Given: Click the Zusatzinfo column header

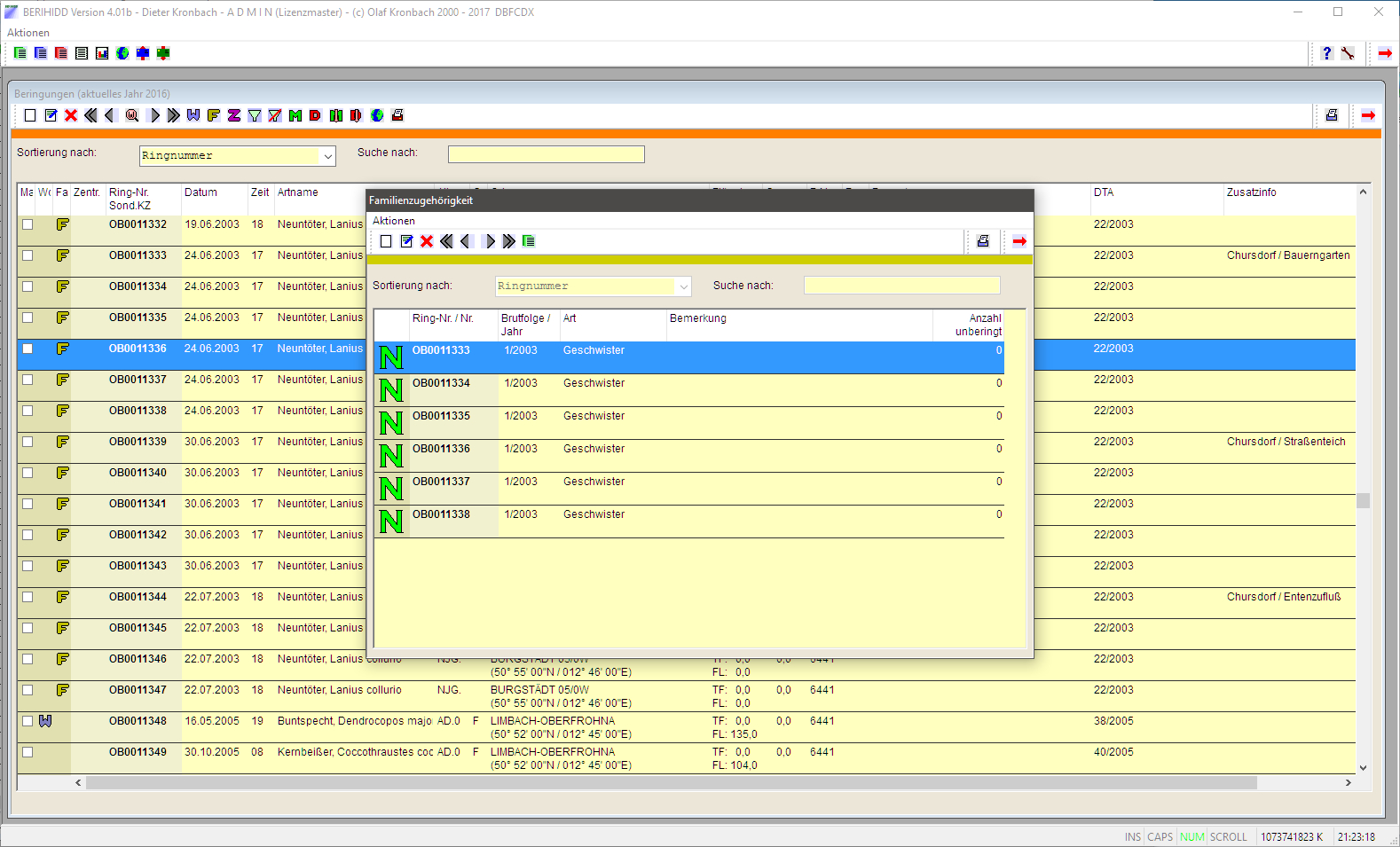Looking at the screenshot, I should point(1289,199).
